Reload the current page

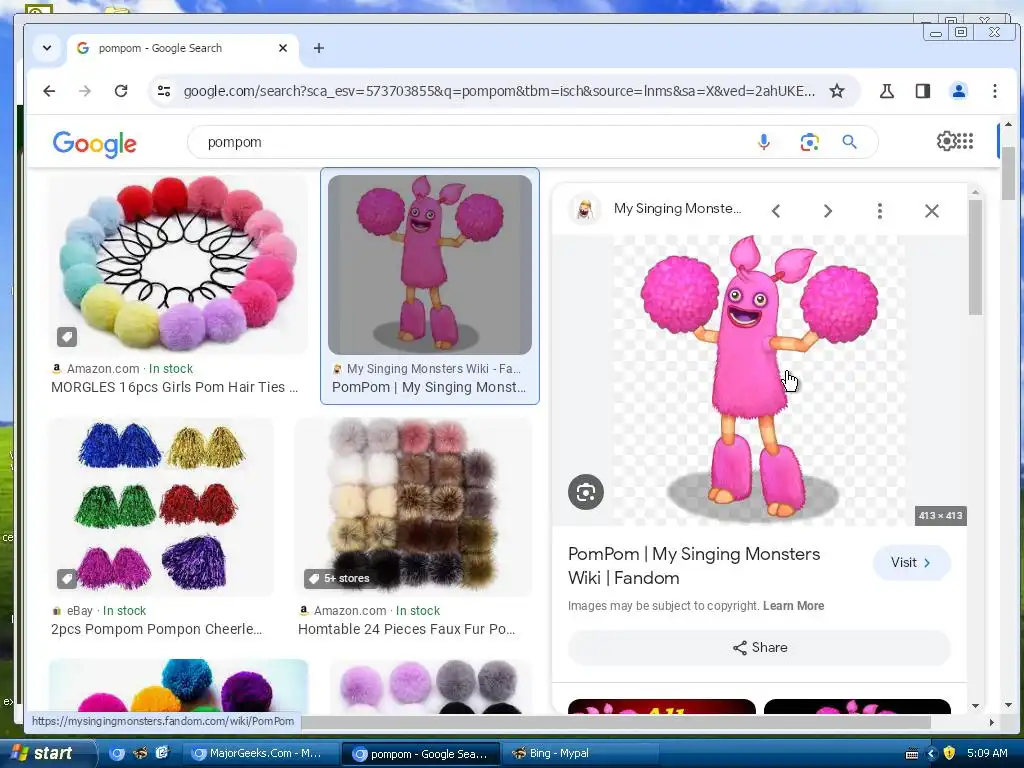click(x=121, y=91)
